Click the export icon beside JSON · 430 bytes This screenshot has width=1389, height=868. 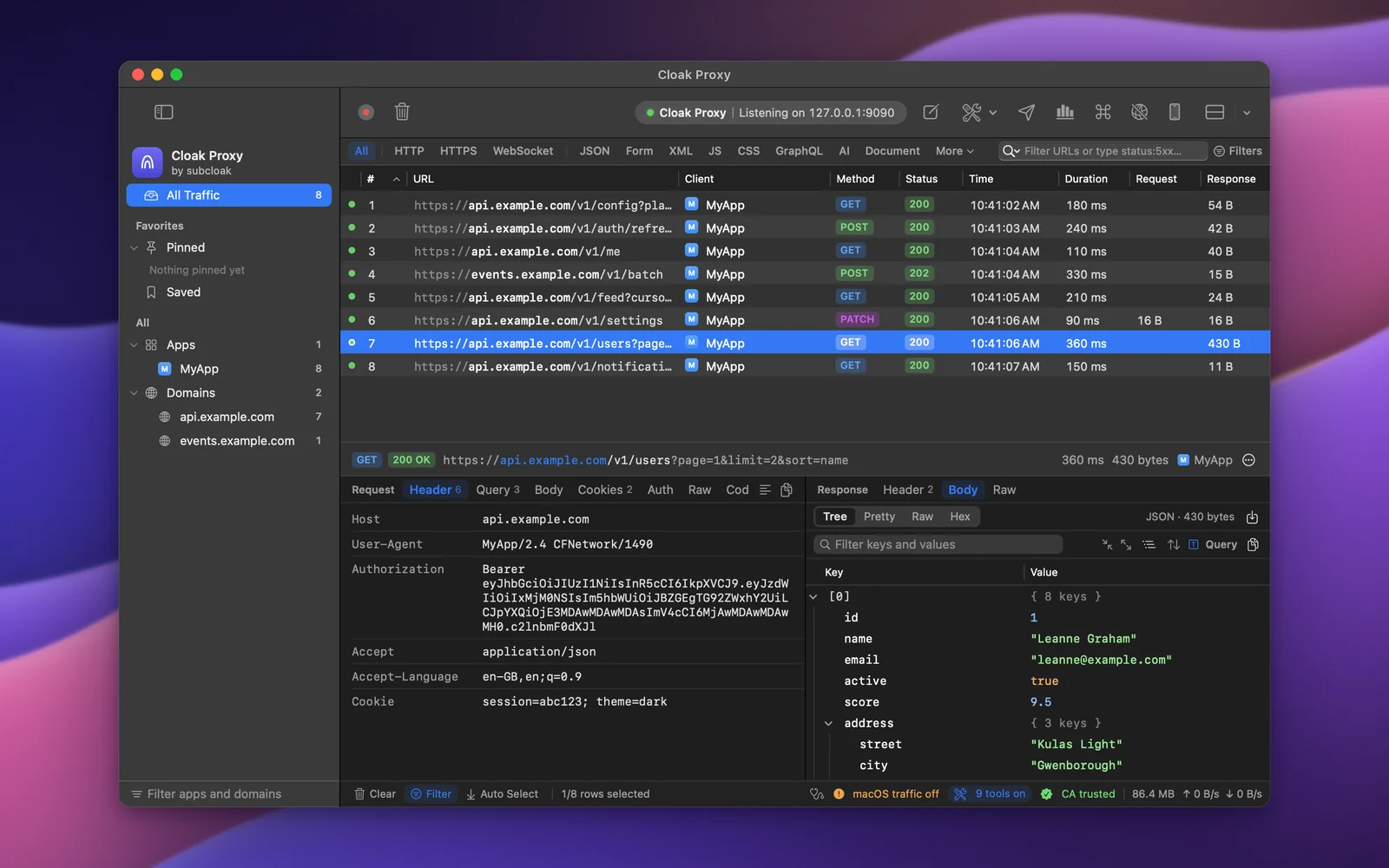tap(1253, 517)
